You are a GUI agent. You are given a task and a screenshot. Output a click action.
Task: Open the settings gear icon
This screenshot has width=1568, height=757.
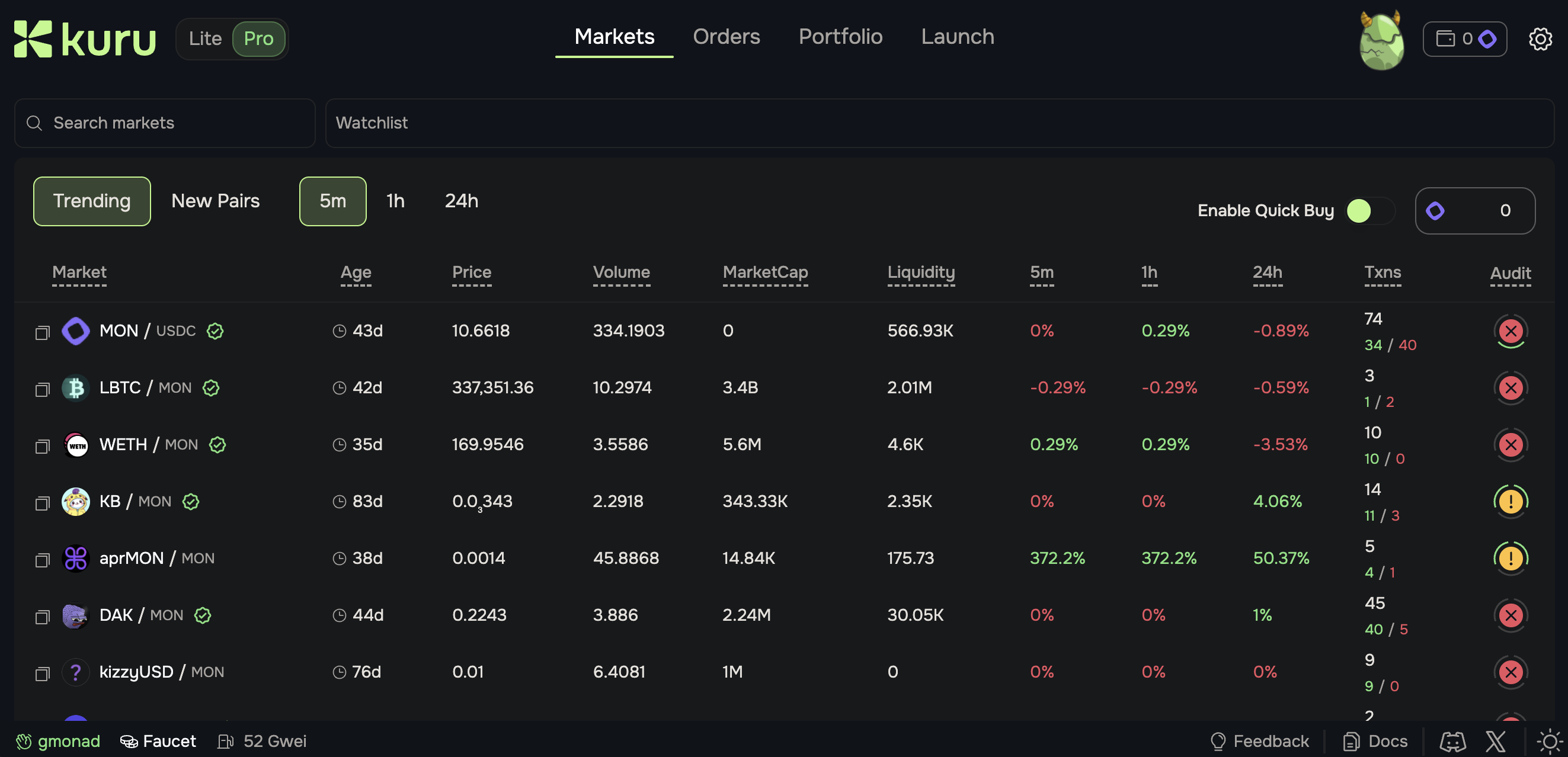(x=1540, y=39)
